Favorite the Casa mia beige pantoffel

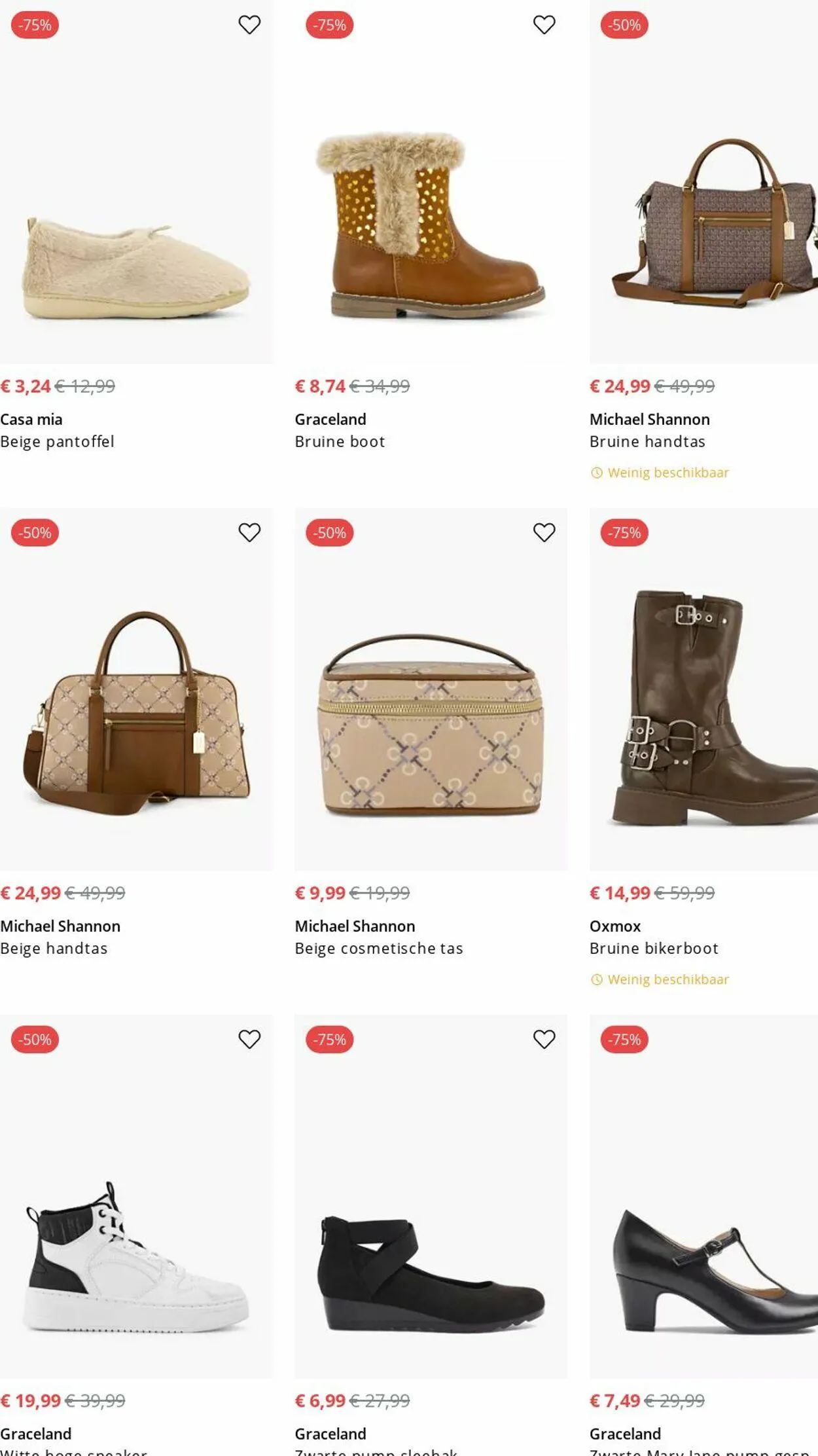(x=249, y=25)
